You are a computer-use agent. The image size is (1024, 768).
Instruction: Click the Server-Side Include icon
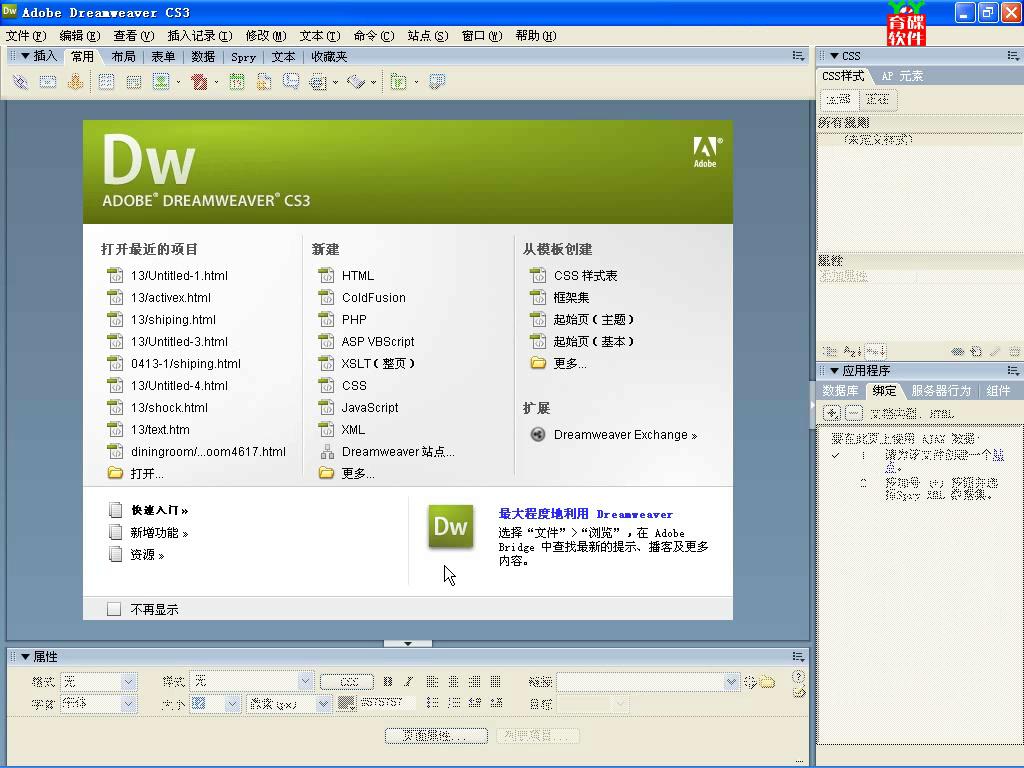pos(264,82)
